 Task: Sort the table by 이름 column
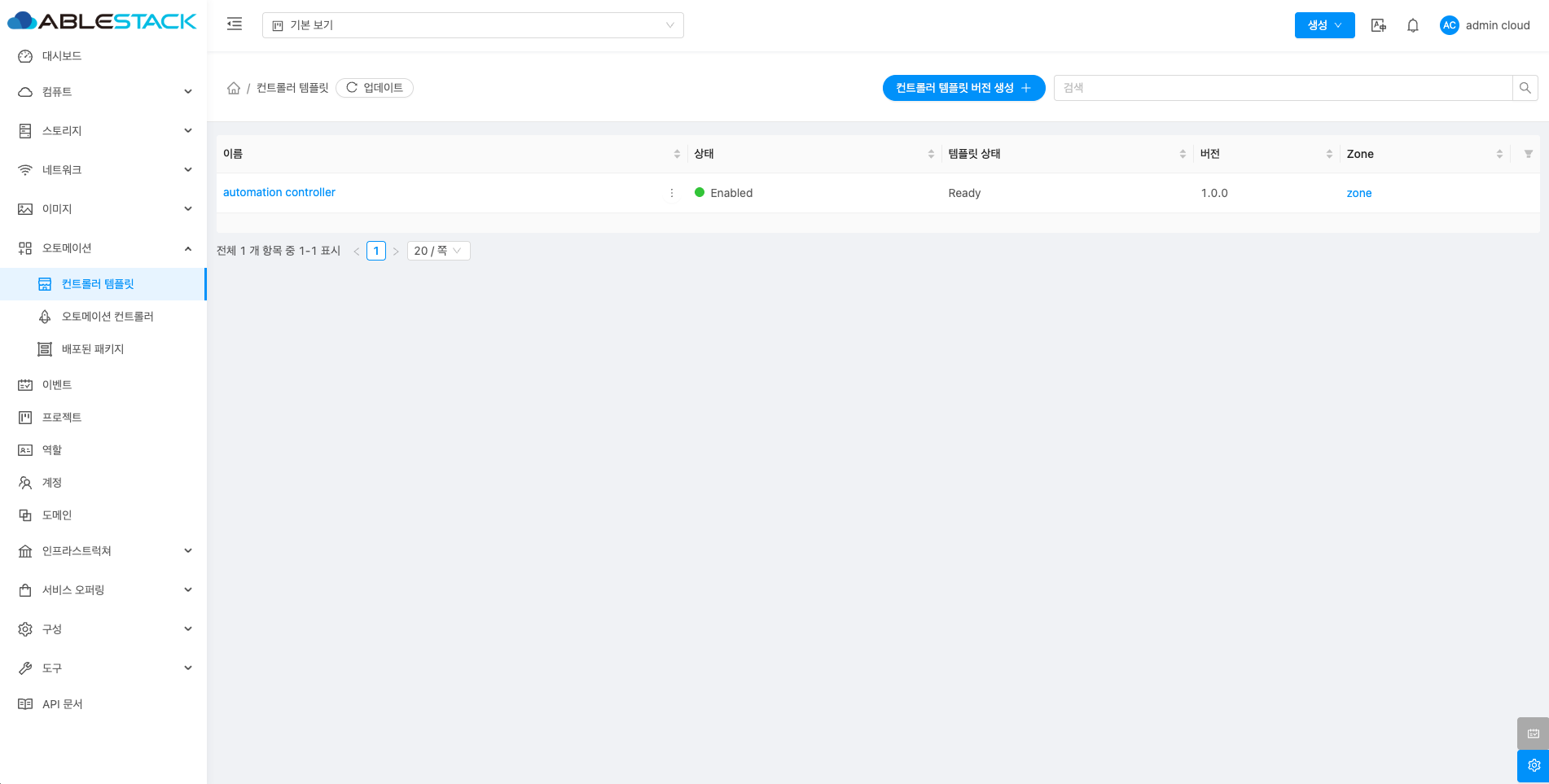pos(677,154)
